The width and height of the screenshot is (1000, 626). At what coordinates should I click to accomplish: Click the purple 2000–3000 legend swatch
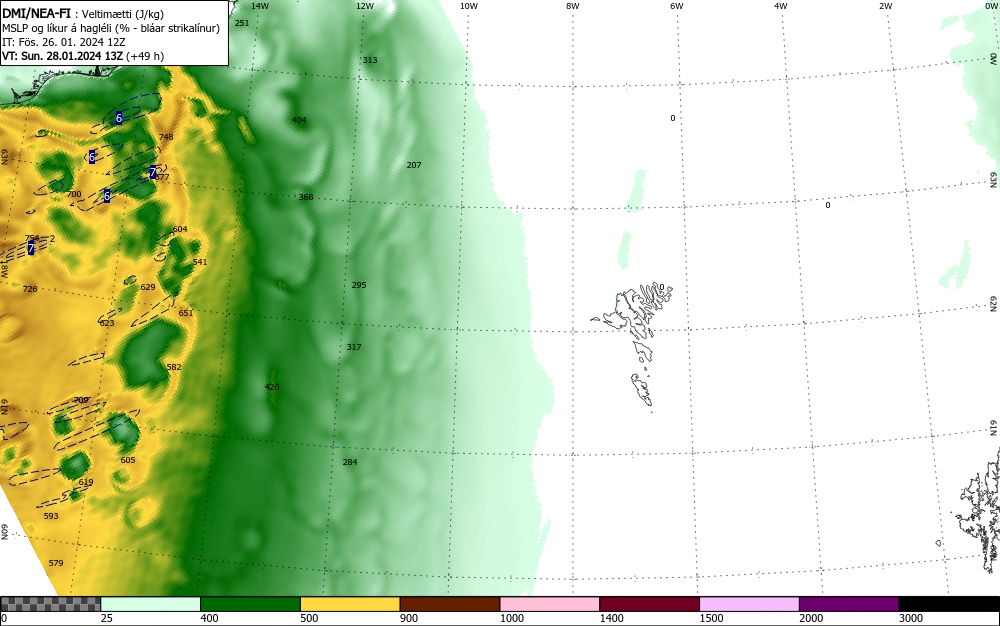point(849,604)
